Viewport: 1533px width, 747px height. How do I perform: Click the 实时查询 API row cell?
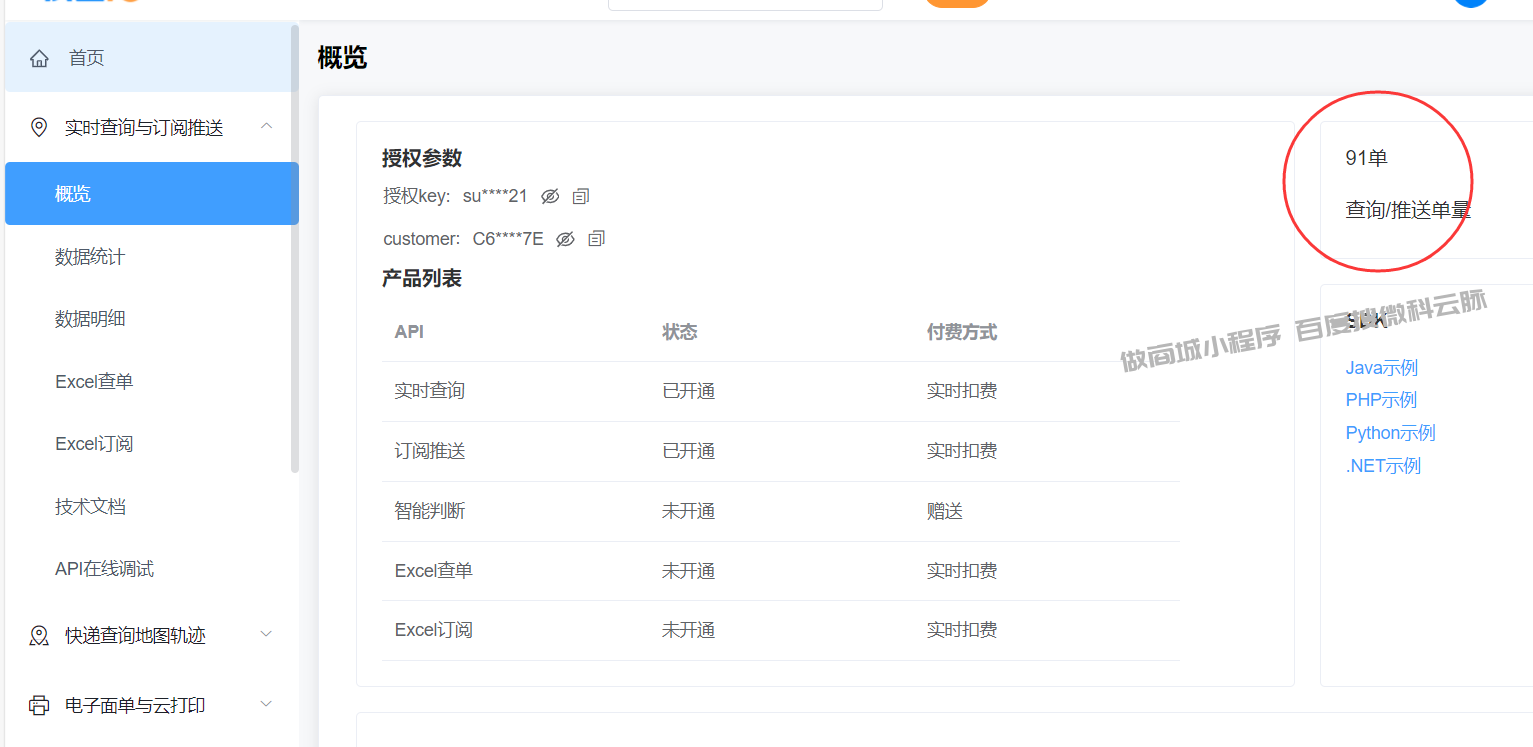(x=429, y=391)
